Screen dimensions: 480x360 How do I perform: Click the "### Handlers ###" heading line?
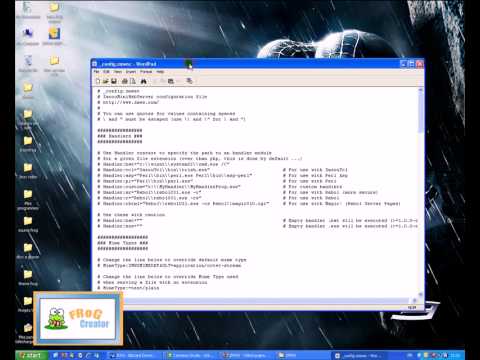pyautogui.click(x=120, y=136)
